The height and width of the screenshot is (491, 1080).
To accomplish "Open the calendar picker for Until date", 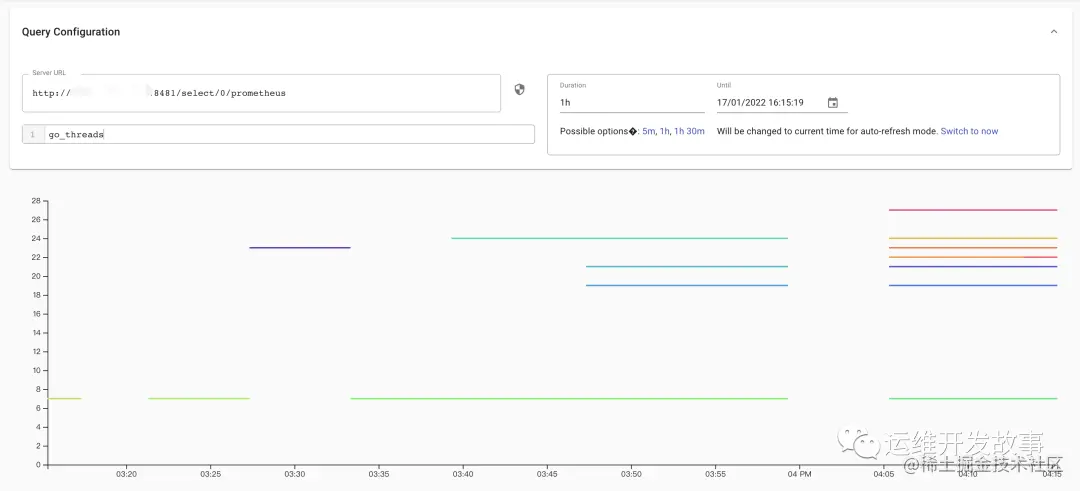I will tap(833, 103).
